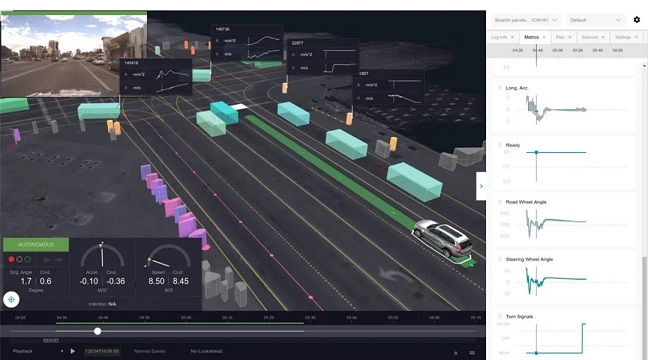
Task: Close the Plan tab
Action: click(x=570, y=37)
